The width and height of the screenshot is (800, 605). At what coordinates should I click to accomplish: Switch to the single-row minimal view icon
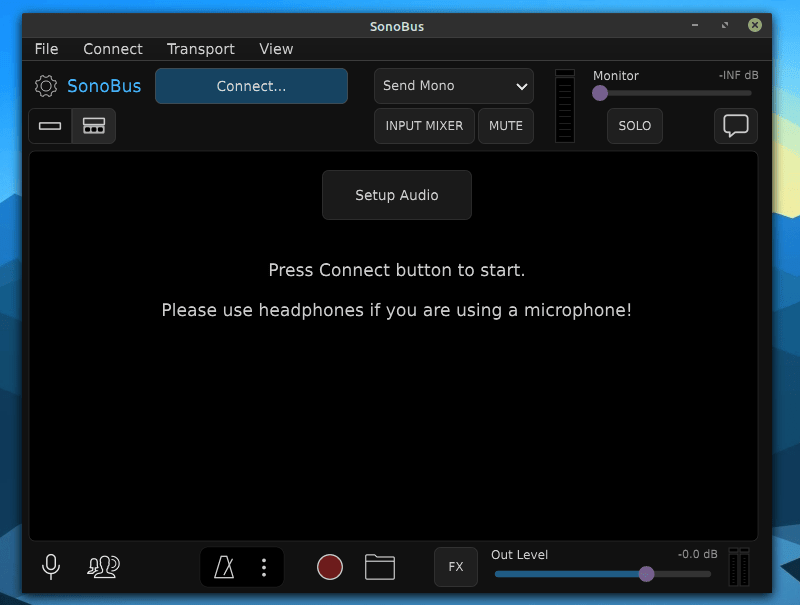[x=50, y=126]
